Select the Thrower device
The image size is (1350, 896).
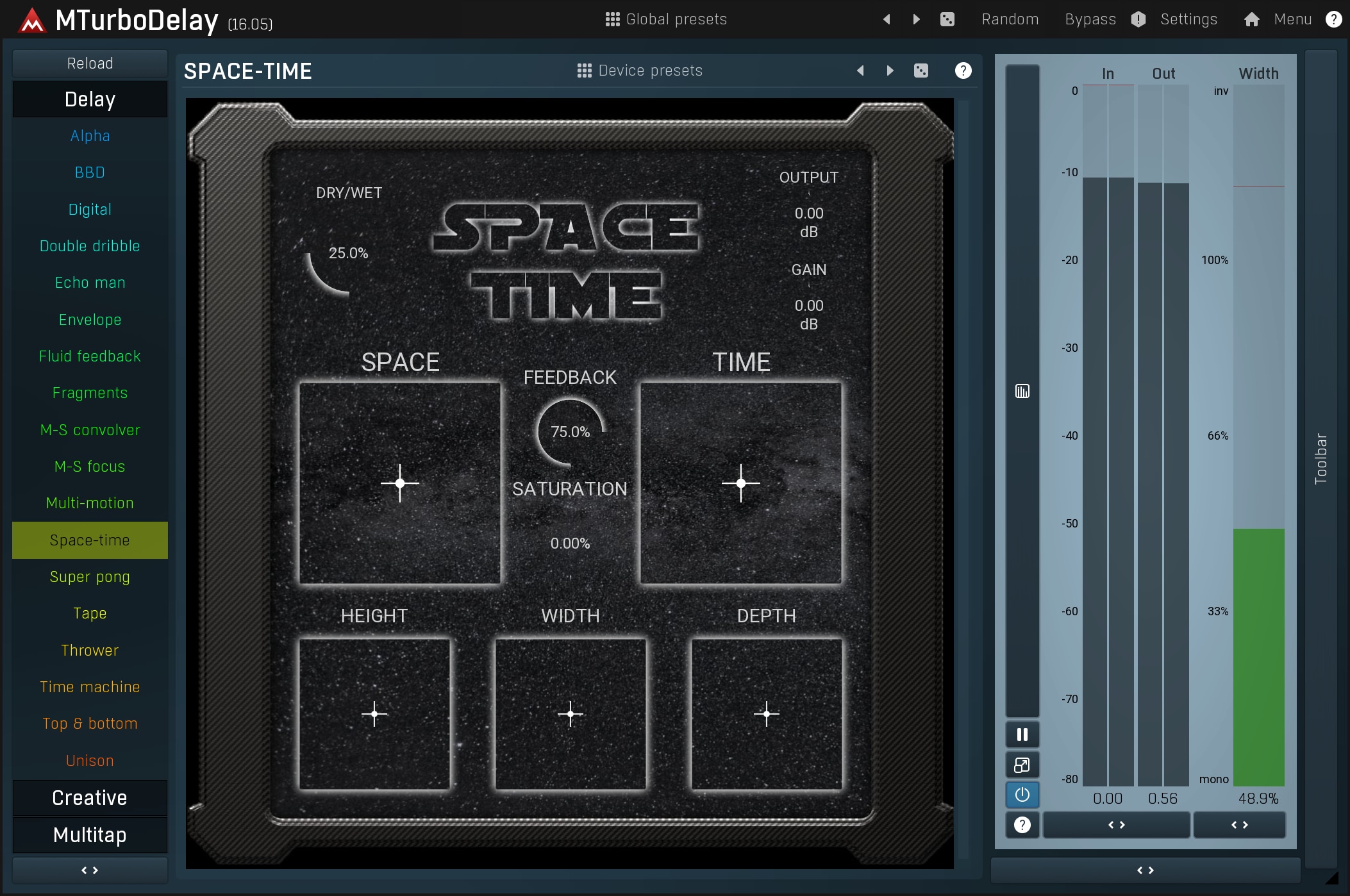coord(90,651)
